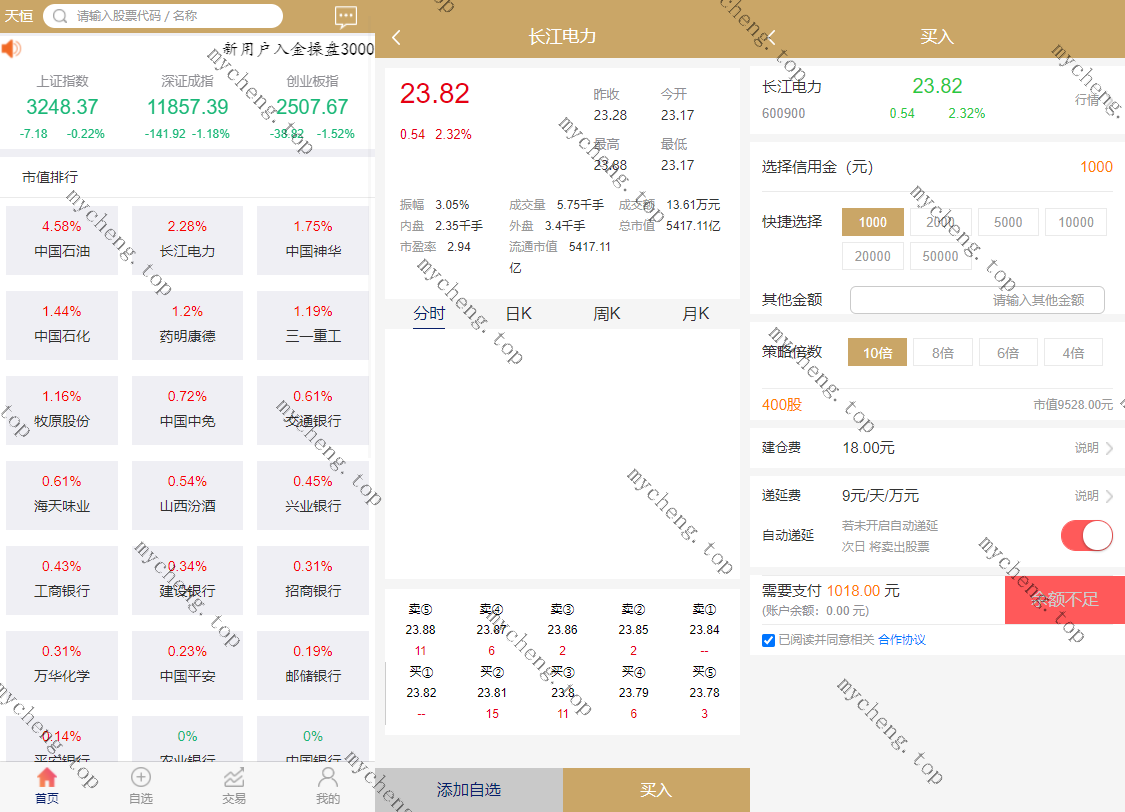Image resolution: width=1125 pixels, height=812 pixels.
Task: Select the 1000 credit amount option
Action: pyautogui.click(x=872, y=222)
